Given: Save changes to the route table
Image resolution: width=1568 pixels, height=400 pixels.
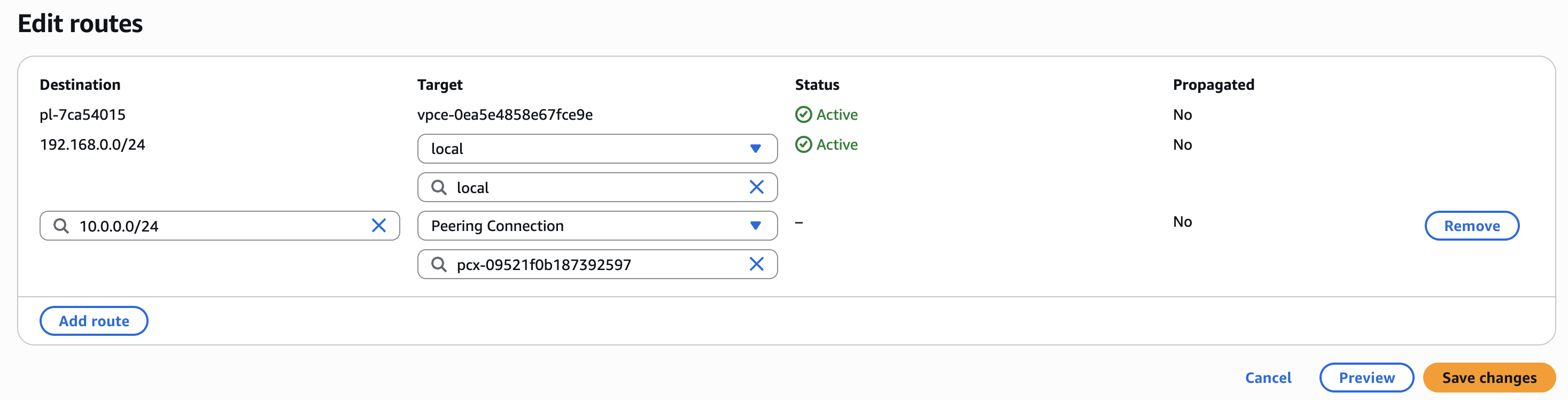Looking at the screenshot, I should (1489, 378).
